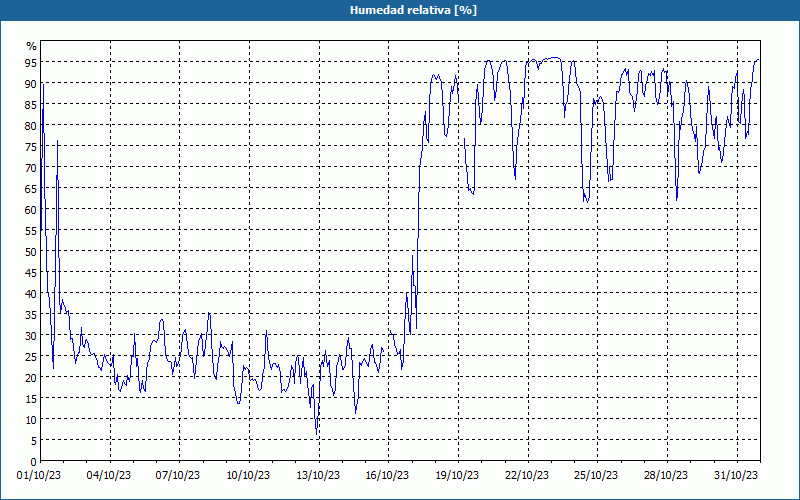800x500 pixels.
Task: Click the 04/10/23 date label
Action: [x=109, y=475]
